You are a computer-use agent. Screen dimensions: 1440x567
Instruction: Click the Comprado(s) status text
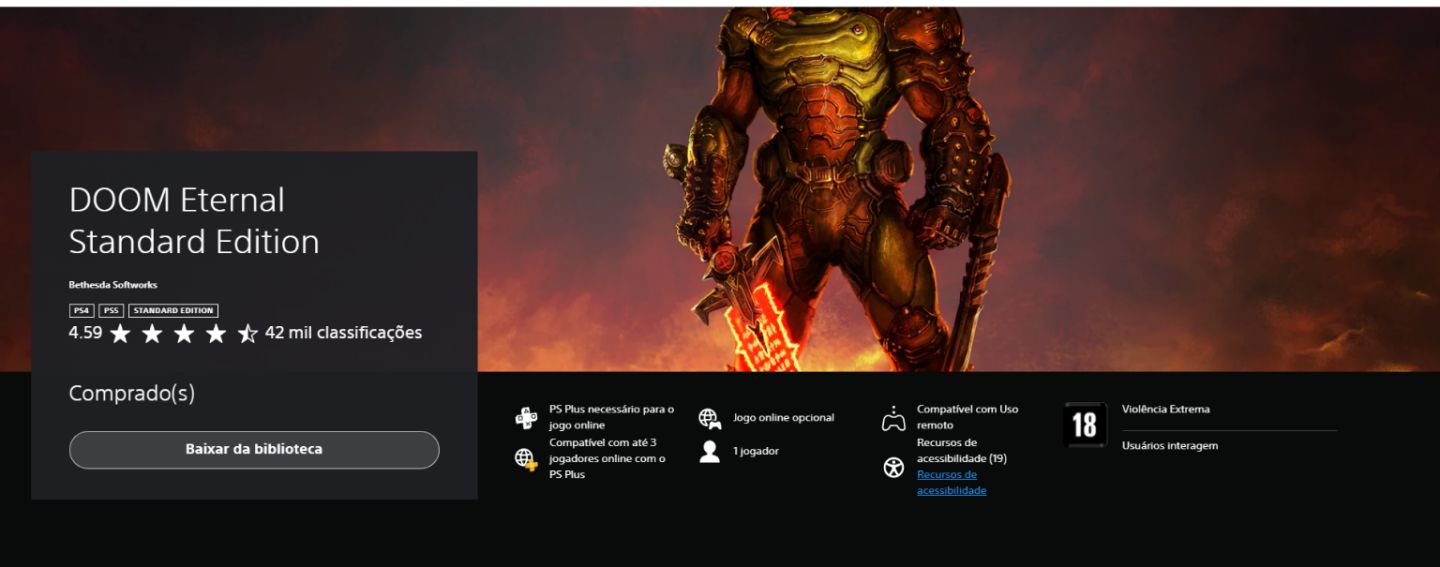point(132,394)
